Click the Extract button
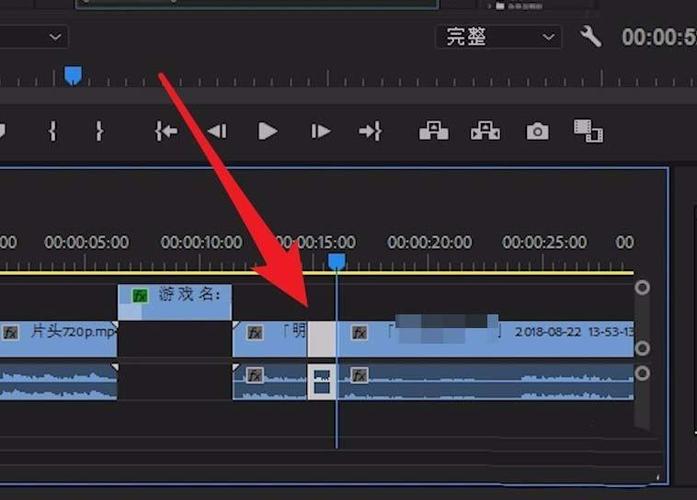Screen dimensions: 697x500 tap(485, 131)
